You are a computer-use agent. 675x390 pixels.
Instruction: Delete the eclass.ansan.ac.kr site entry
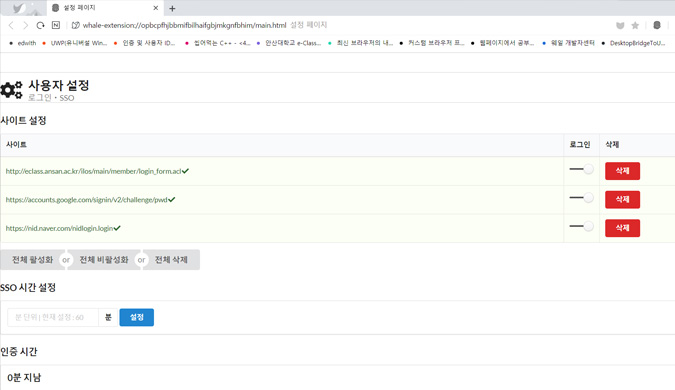click(622, 171)
